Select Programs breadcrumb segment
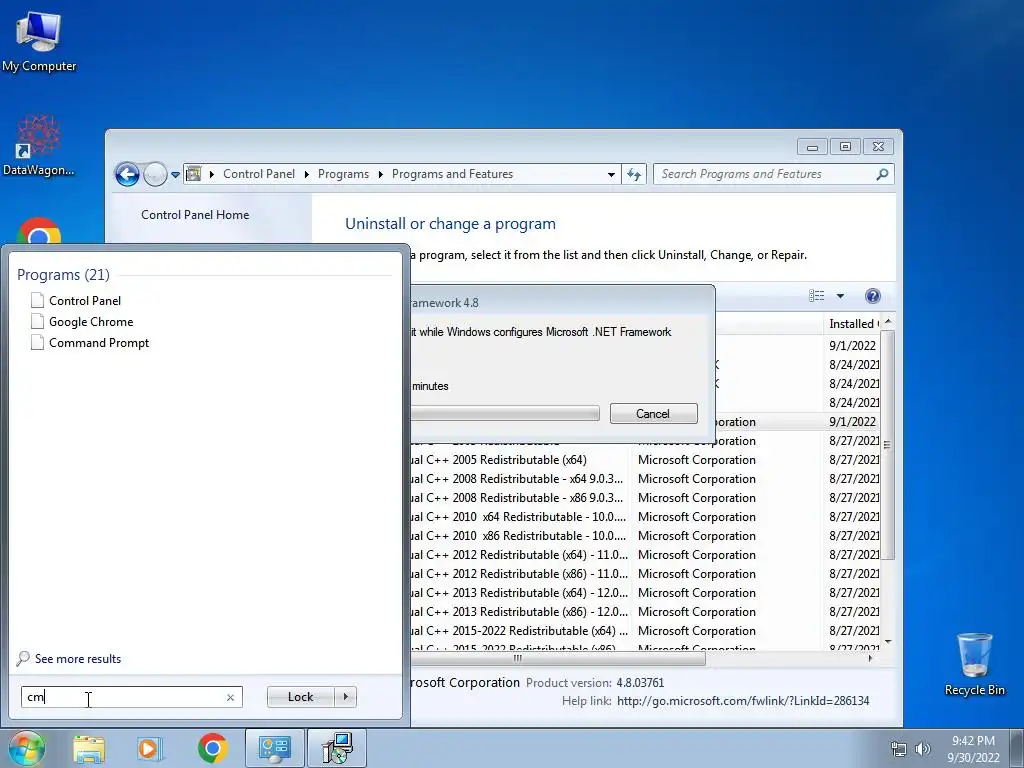1024x768 pixels. [x=343, y=174]
